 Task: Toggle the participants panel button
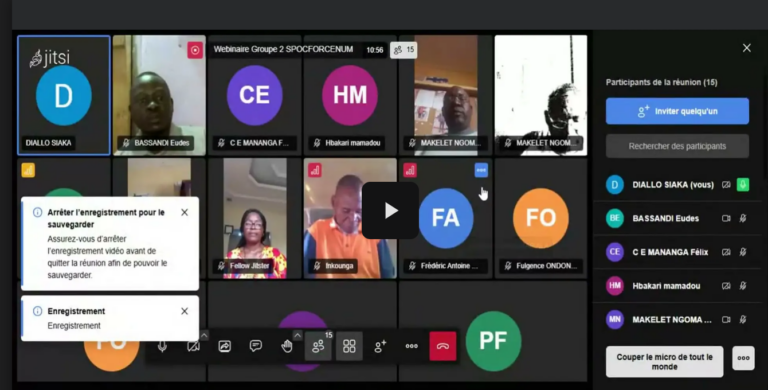(318, 346)
